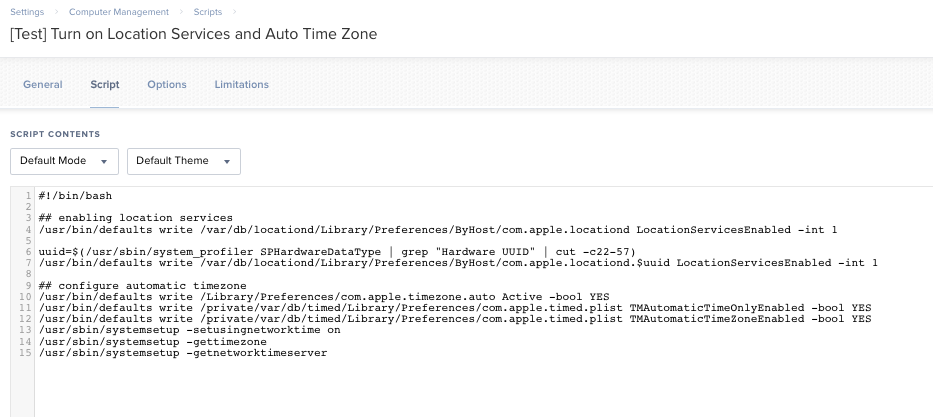The width and height of the screenshot is (933, 417).
Task: Open the Settings breadcrumb link
Action: (x=27, y=12)
